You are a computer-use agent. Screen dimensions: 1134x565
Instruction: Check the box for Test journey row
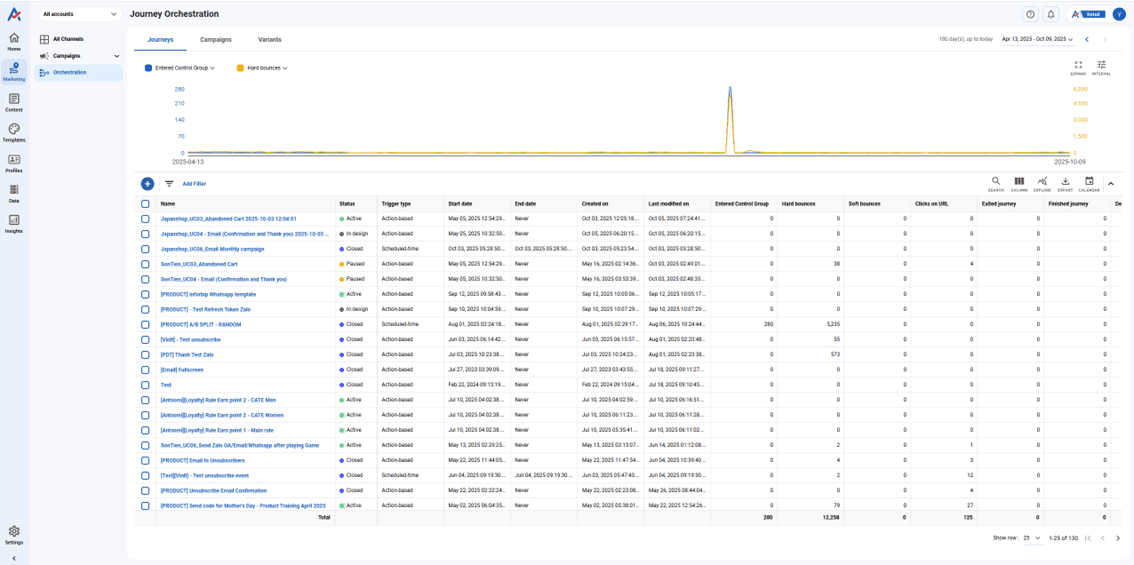tap(145, 385)
